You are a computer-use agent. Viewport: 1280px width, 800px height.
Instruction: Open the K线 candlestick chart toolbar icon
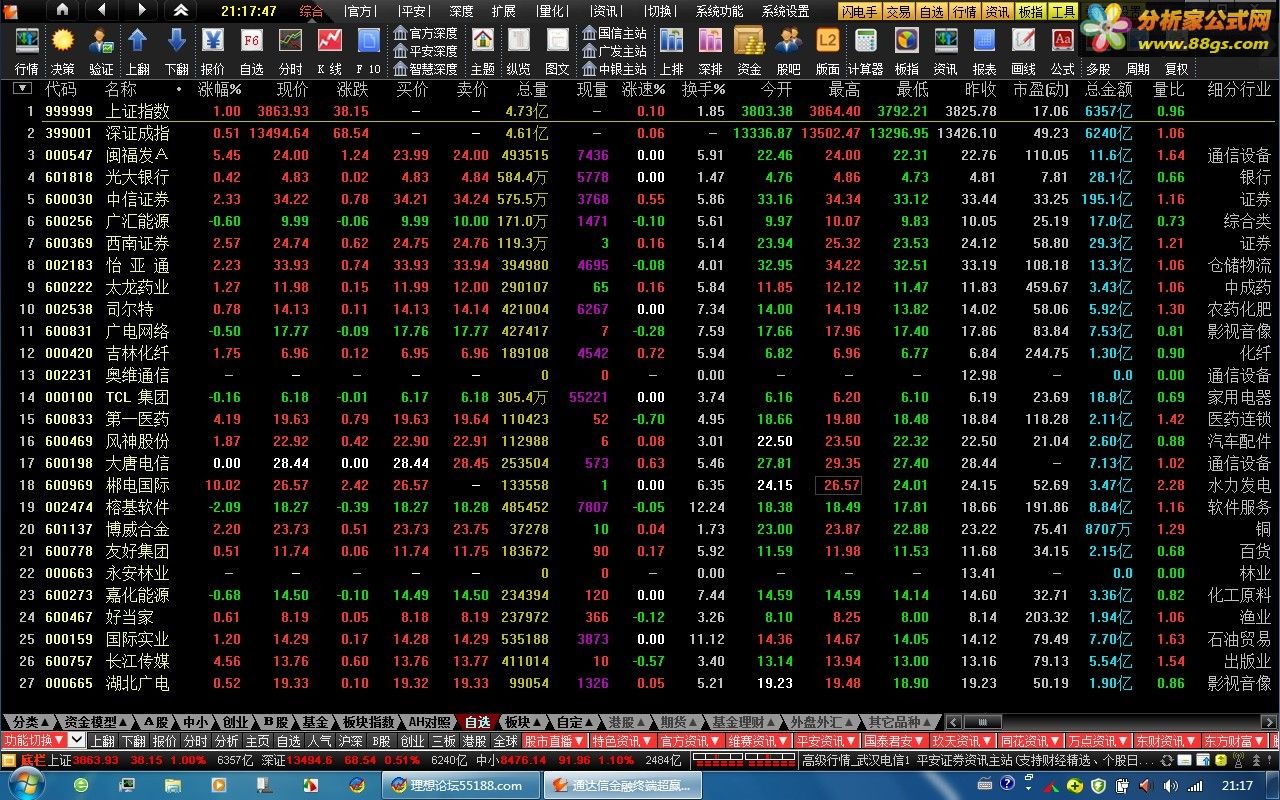[x=329, y=50]
